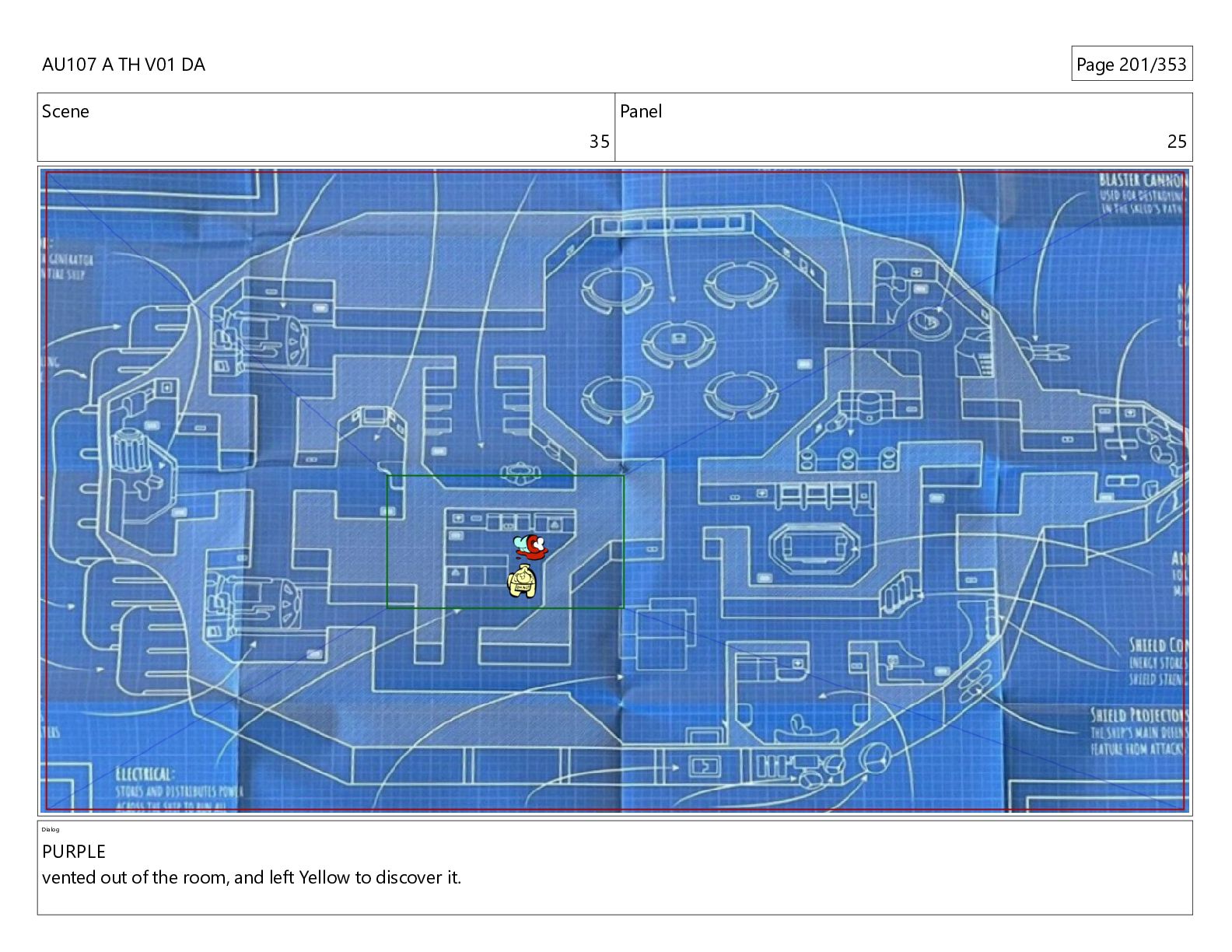Click the 'SHIELD PROJECTORS' label on the blueprint

tap(1139, 716)
